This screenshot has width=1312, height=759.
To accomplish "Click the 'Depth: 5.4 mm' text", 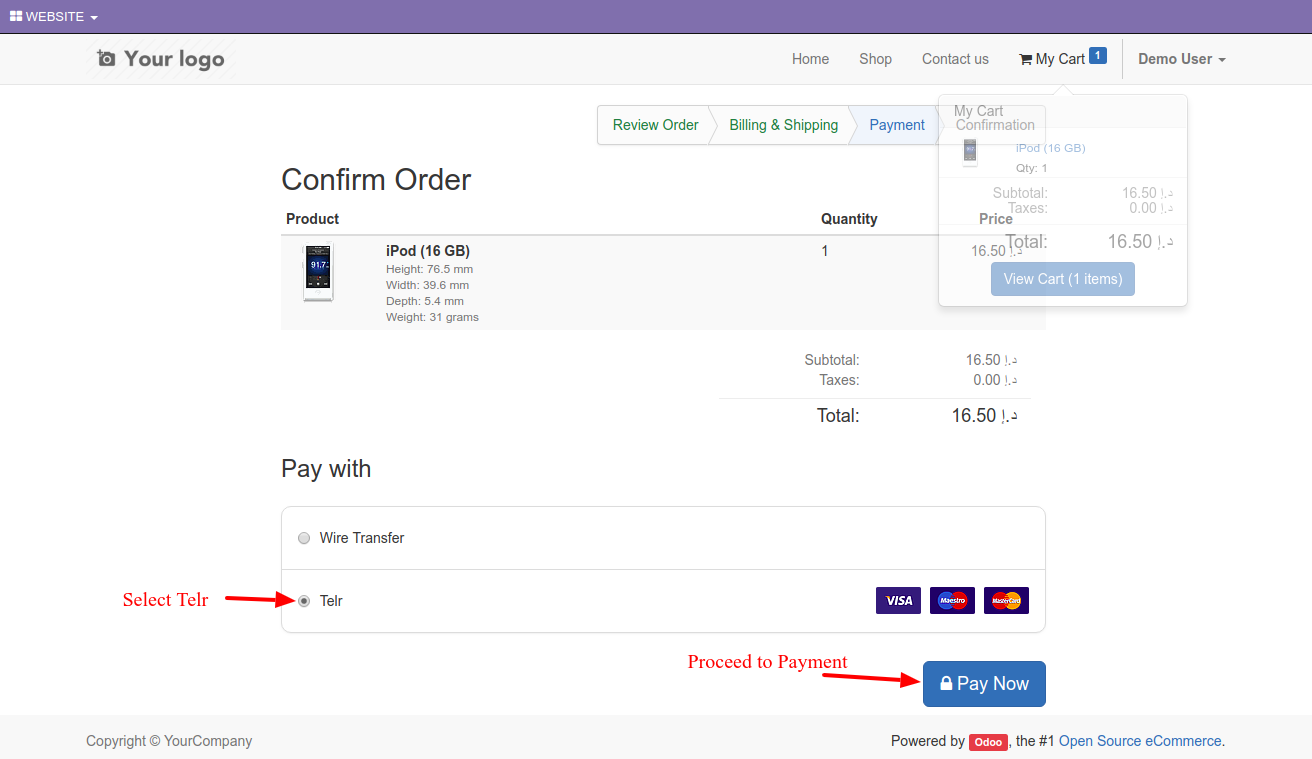I will (x=425, y=301).
